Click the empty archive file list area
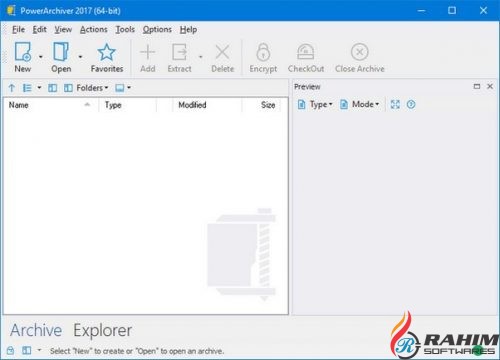This screenshot has width=500, height=360. 146,213
